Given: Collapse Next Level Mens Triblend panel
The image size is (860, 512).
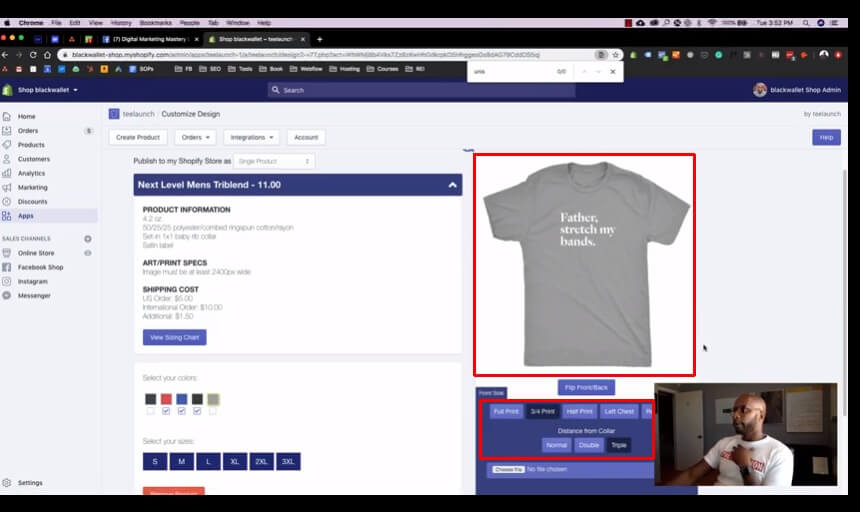Looking at the screenshot, I should click(x=452, y=185).
